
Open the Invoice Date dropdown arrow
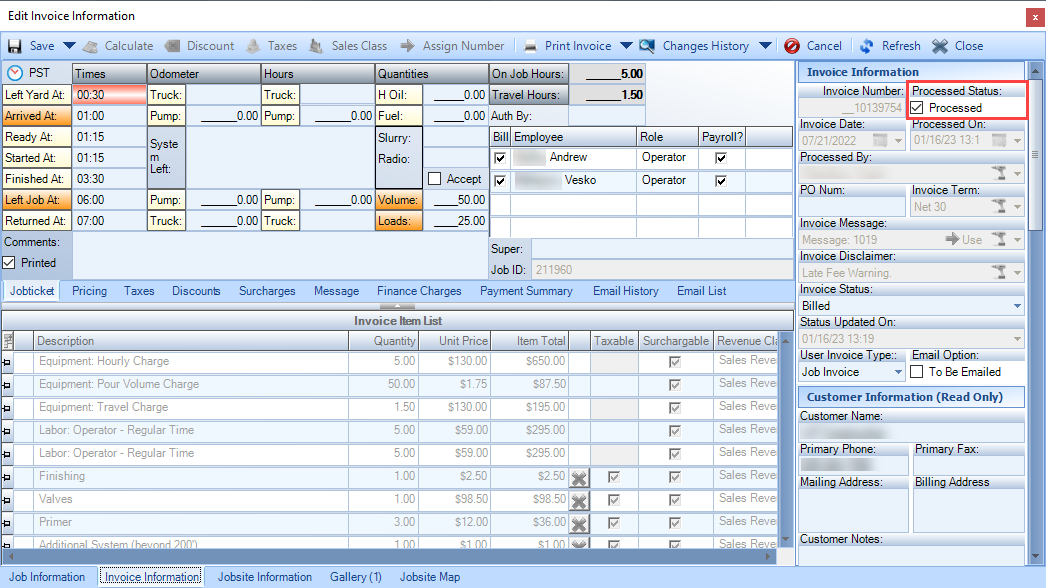pyautogui.click(x=899, y=141)
